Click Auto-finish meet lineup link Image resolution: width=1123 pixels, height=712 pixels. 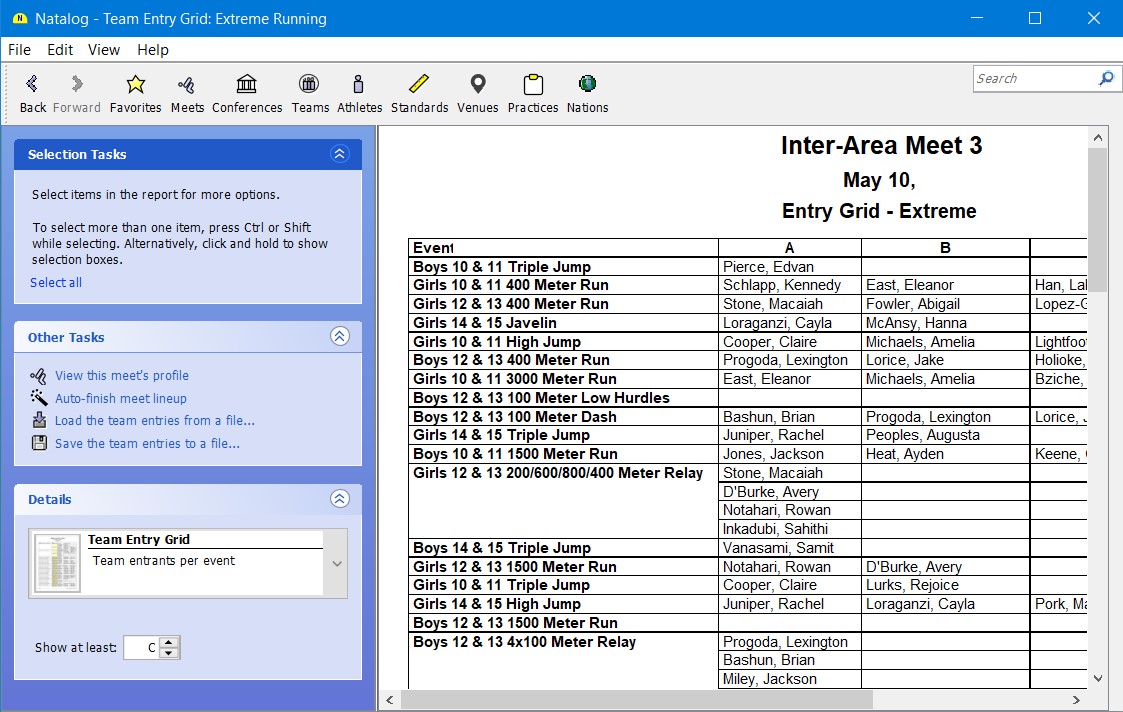coord(121,398)
